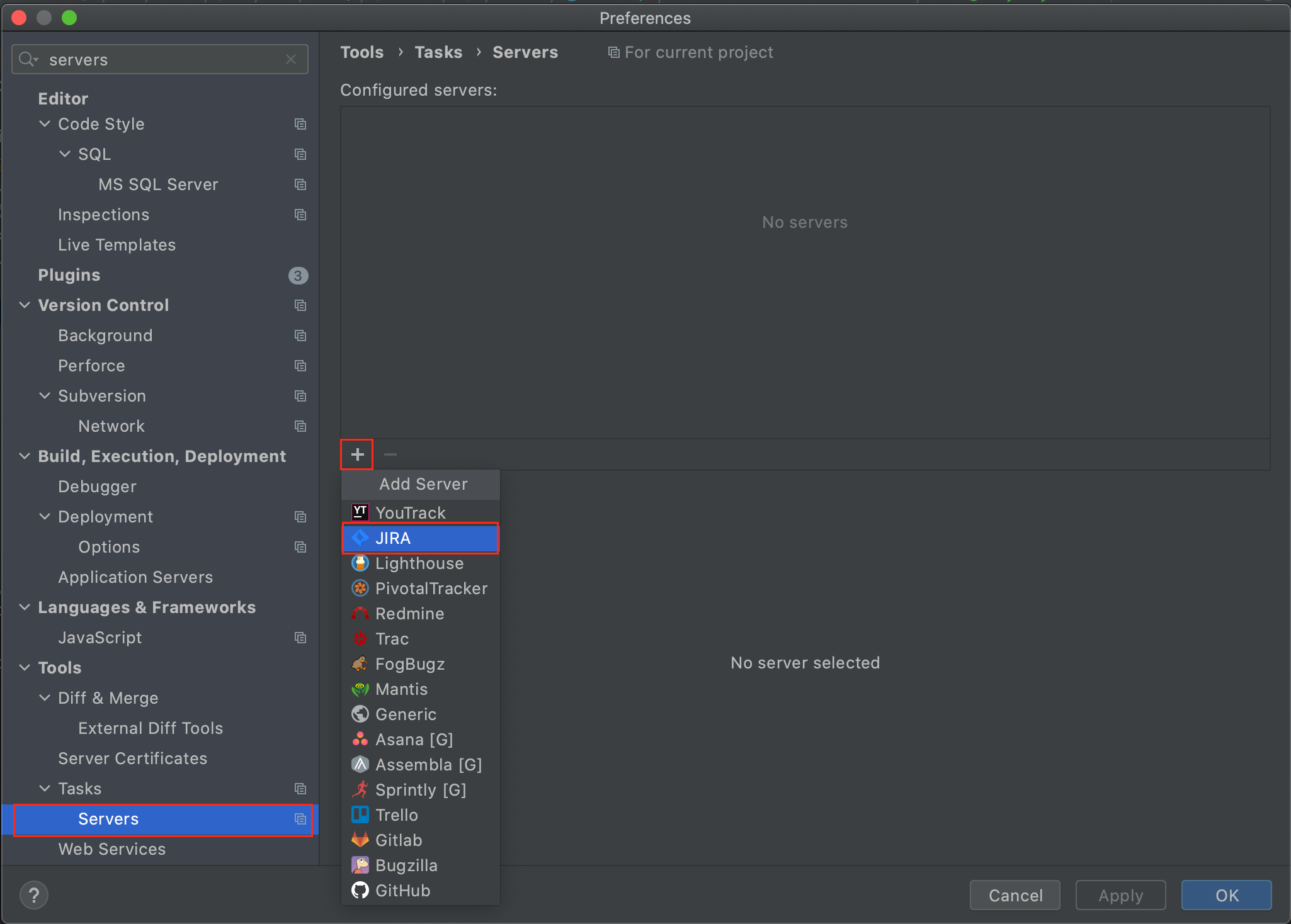This screenshot has width=1291, height=924.
Task: Select Generic server option
Action: point(406,714)
